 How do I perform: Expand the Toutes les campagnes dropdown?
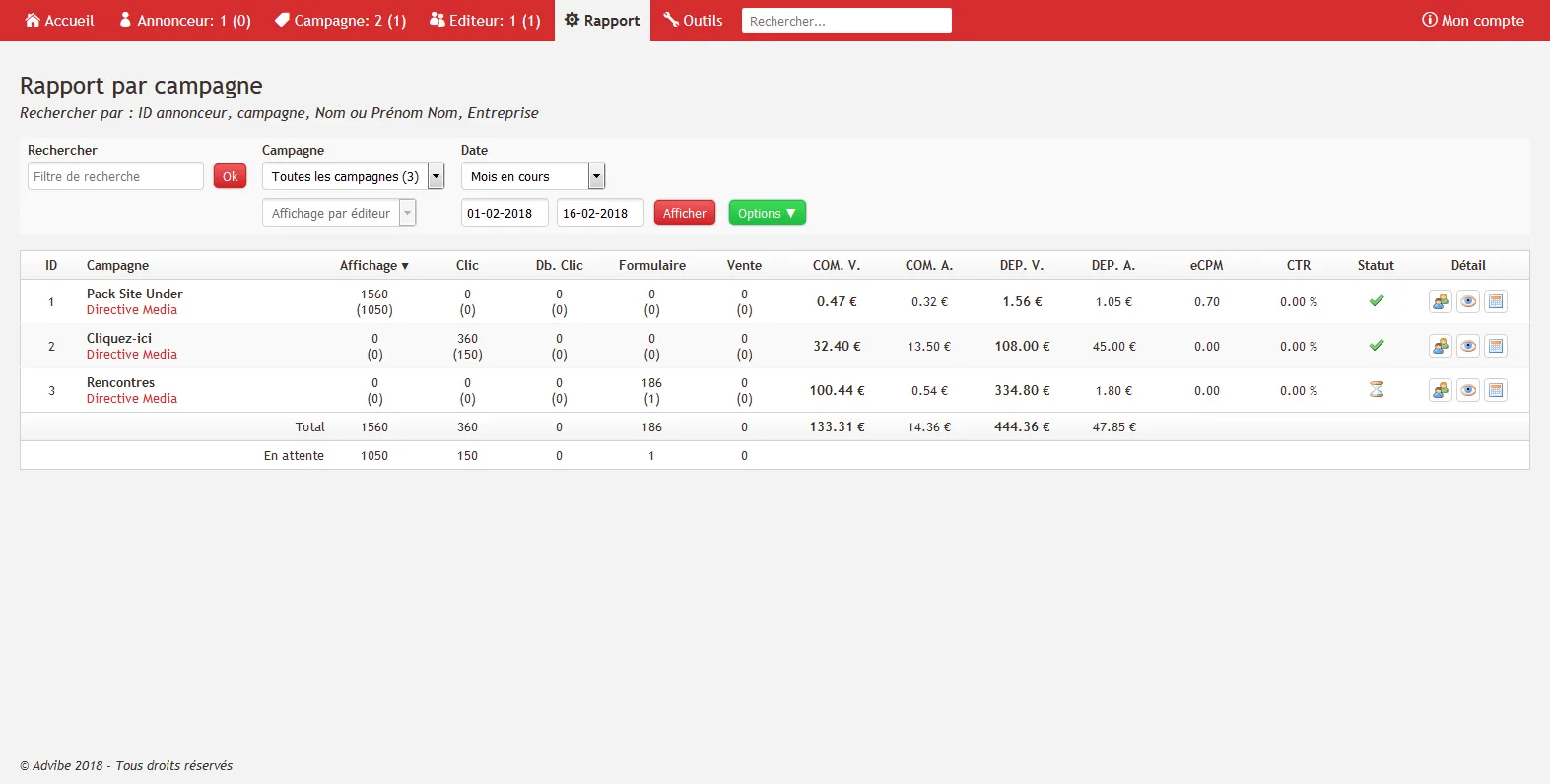(x=353, y=176)
